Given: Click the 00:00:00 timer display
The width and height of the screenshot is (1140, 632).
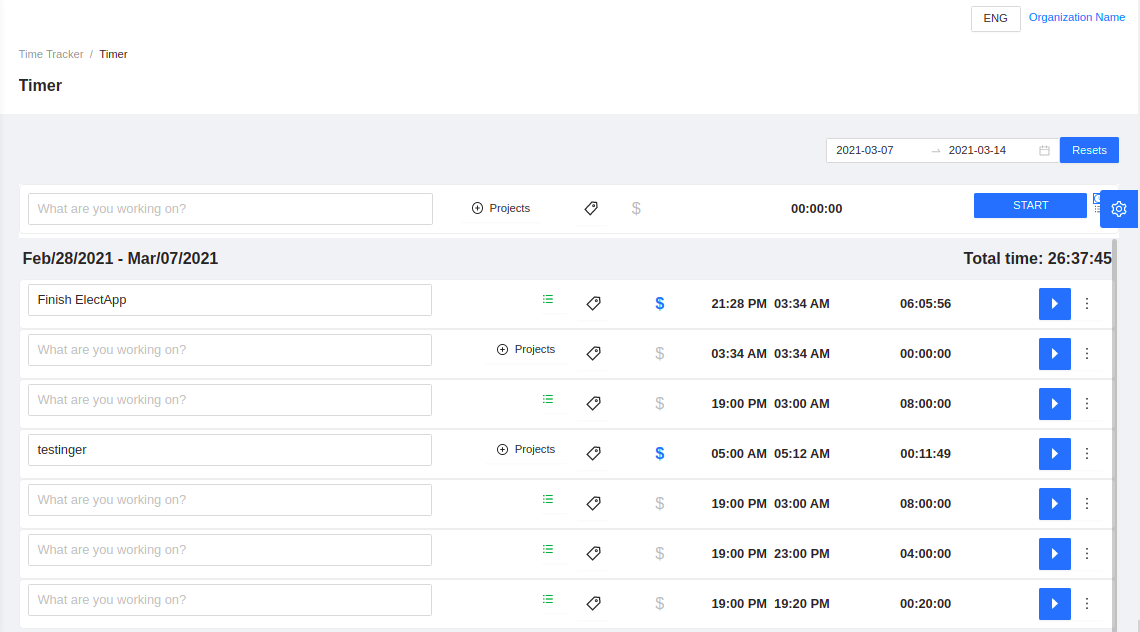Looking at the screenshot, I should 816,209.
